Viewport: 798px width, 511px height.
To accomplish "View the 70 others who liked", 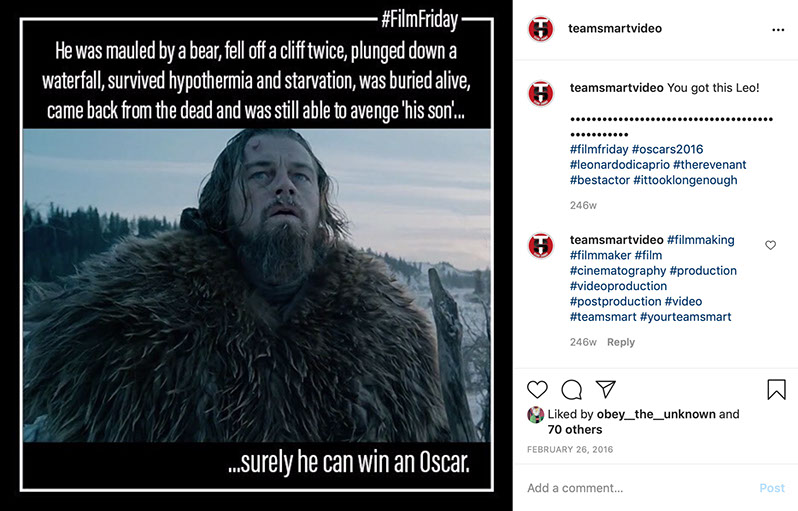I will click(x=575, y=430).
